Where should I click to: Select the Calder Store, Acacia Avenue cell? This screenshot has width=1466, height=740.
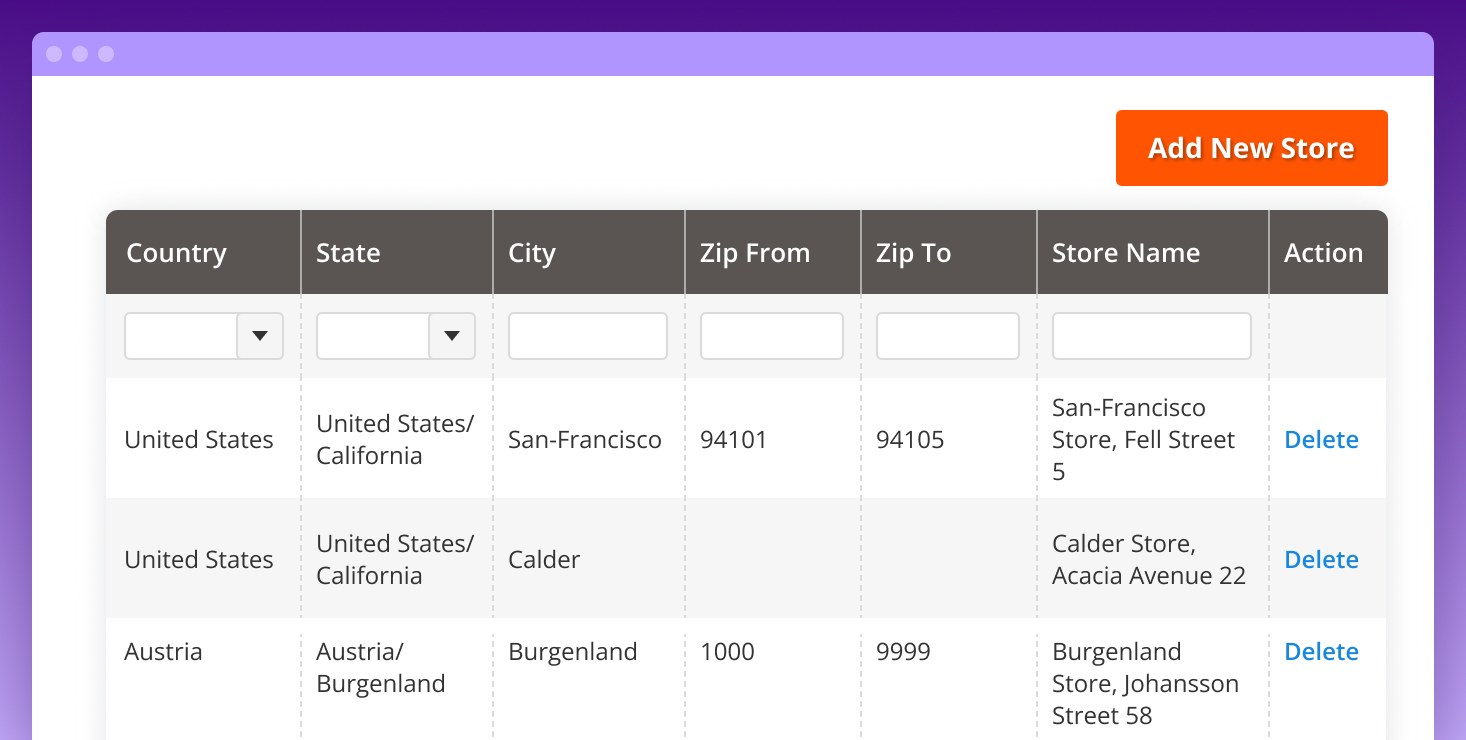point(1148,560)
